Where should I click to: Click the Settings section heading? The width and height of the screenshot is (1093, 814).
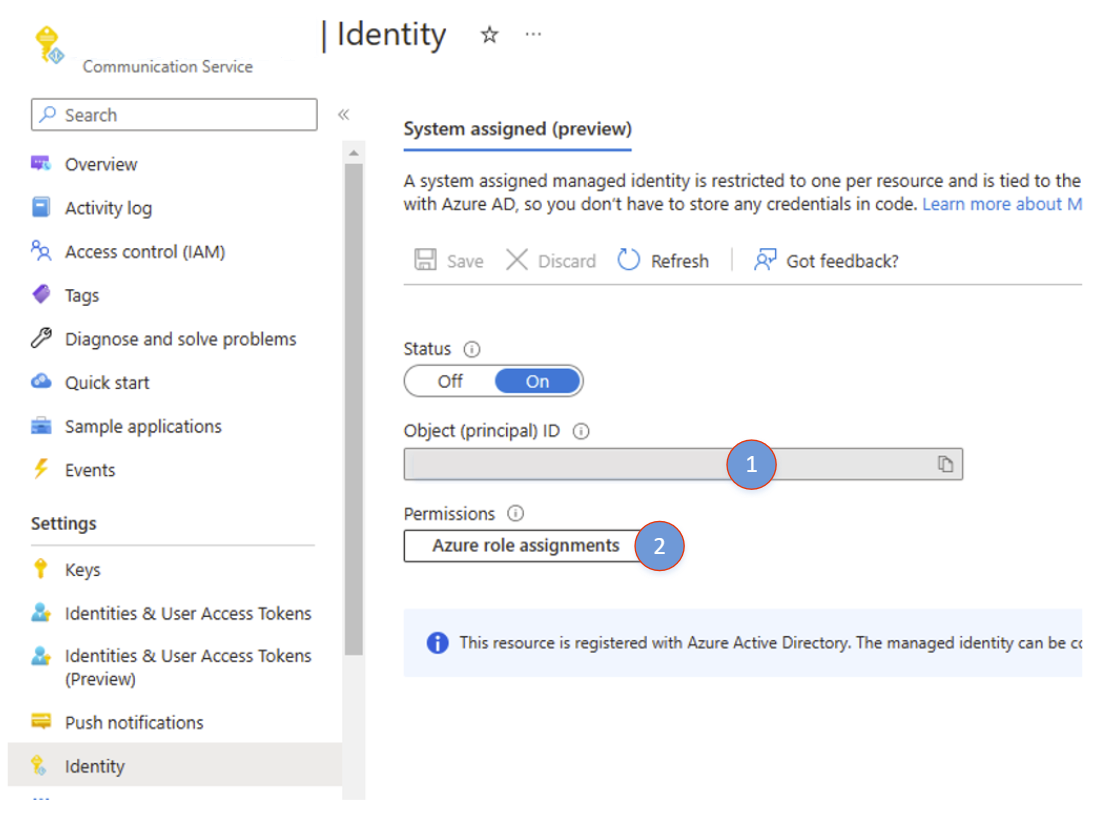63,524
